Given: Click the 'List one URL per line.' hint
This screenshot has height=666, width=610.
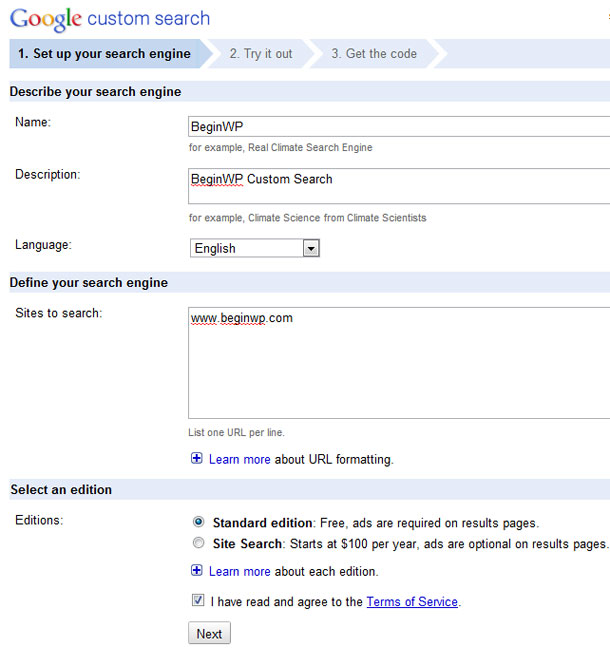Looking at the screenshot, I should tap(236, 432).
